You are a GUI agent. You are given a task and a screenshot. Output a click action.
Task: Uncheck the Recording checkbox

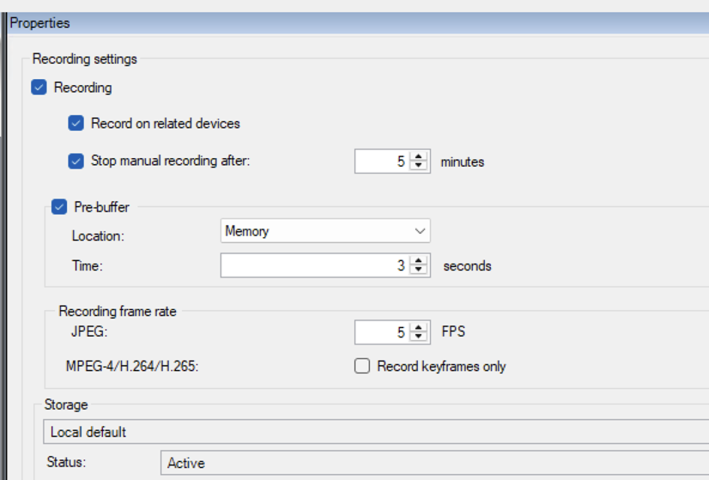pos(40,88)
